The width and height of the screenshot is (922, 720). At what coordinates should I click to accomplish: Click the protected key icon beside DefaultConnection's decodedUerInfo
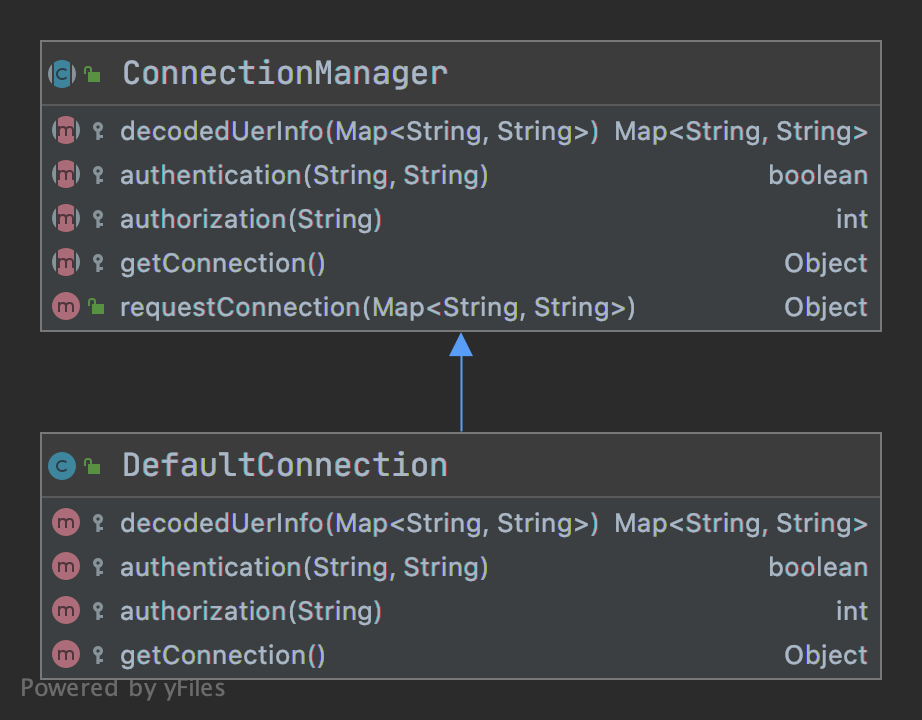click(x=98, y=523)
